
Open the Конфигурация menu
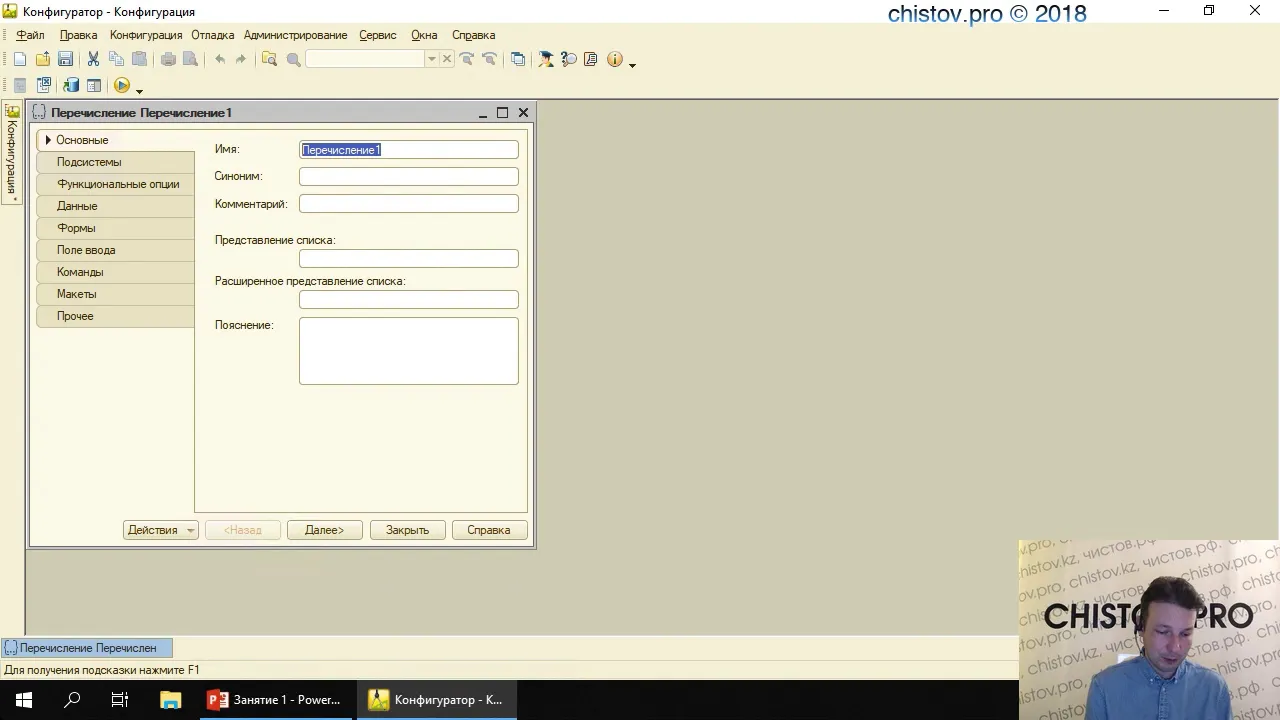point(146,35)
